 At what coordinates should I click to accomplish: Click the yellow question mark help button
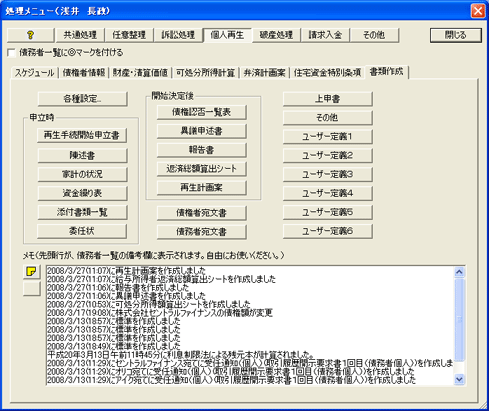click(x=30, y=35)
